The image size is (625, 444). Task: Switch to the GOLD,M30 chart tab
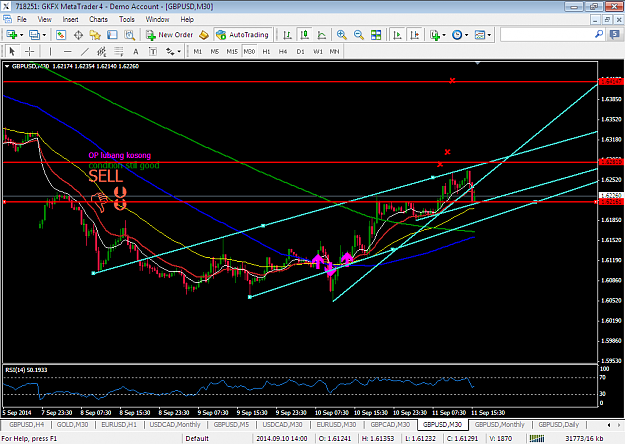(x=72, y=424)
